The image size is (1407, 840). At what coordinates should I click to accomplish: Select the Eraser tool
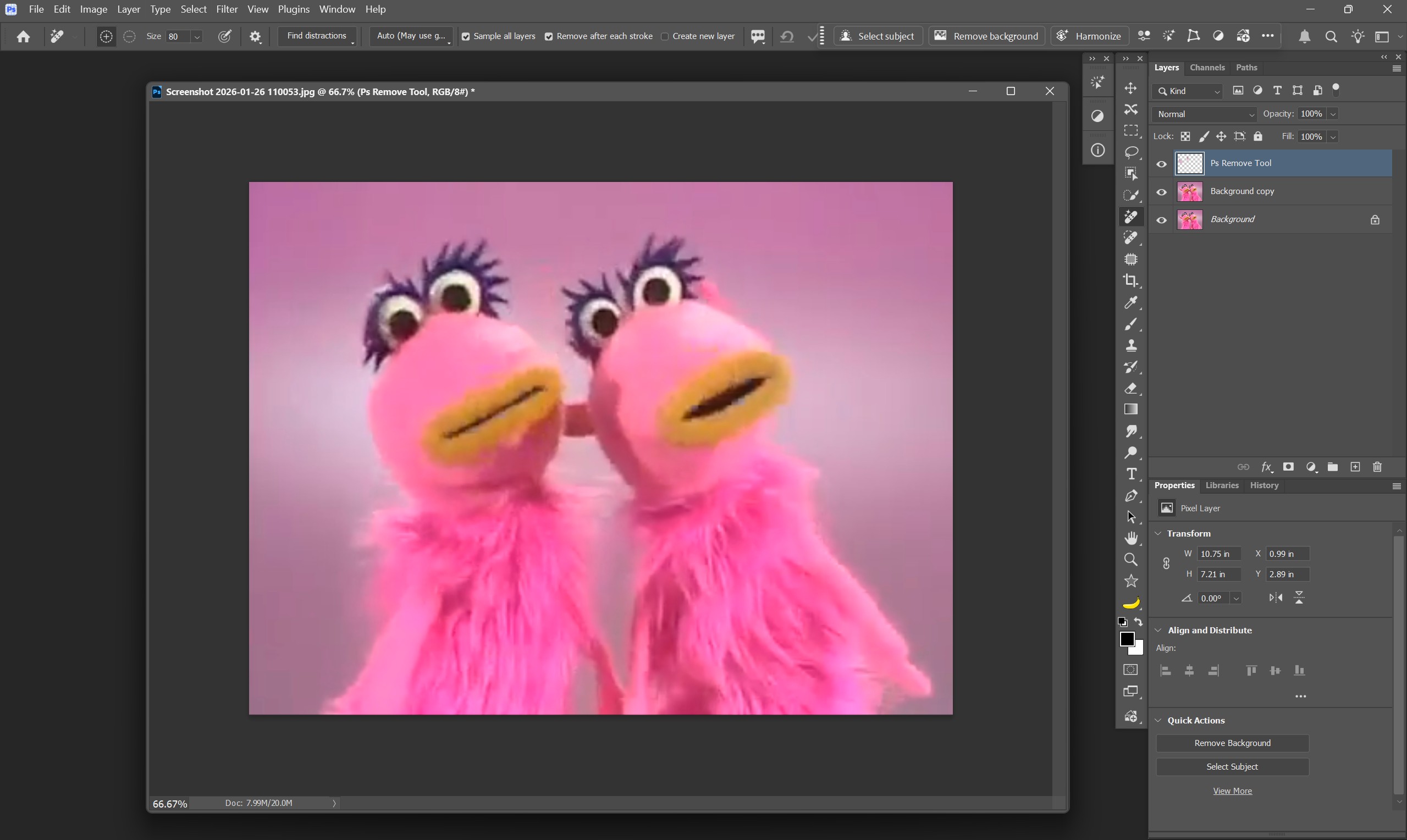[1130, 388]
